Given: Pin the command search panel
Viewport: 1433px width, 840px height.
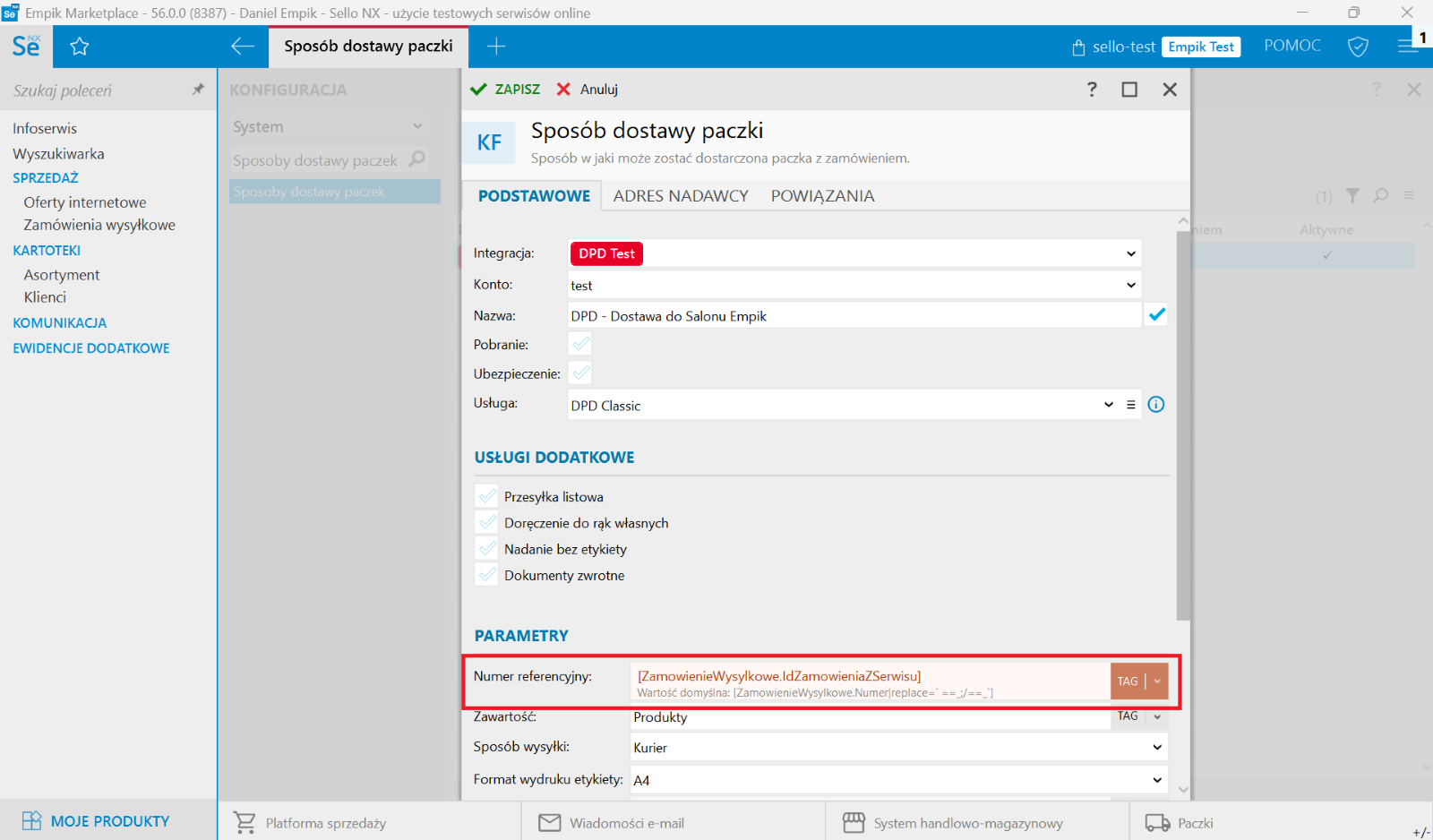Looking at the screenshot, I should (198, 90).
